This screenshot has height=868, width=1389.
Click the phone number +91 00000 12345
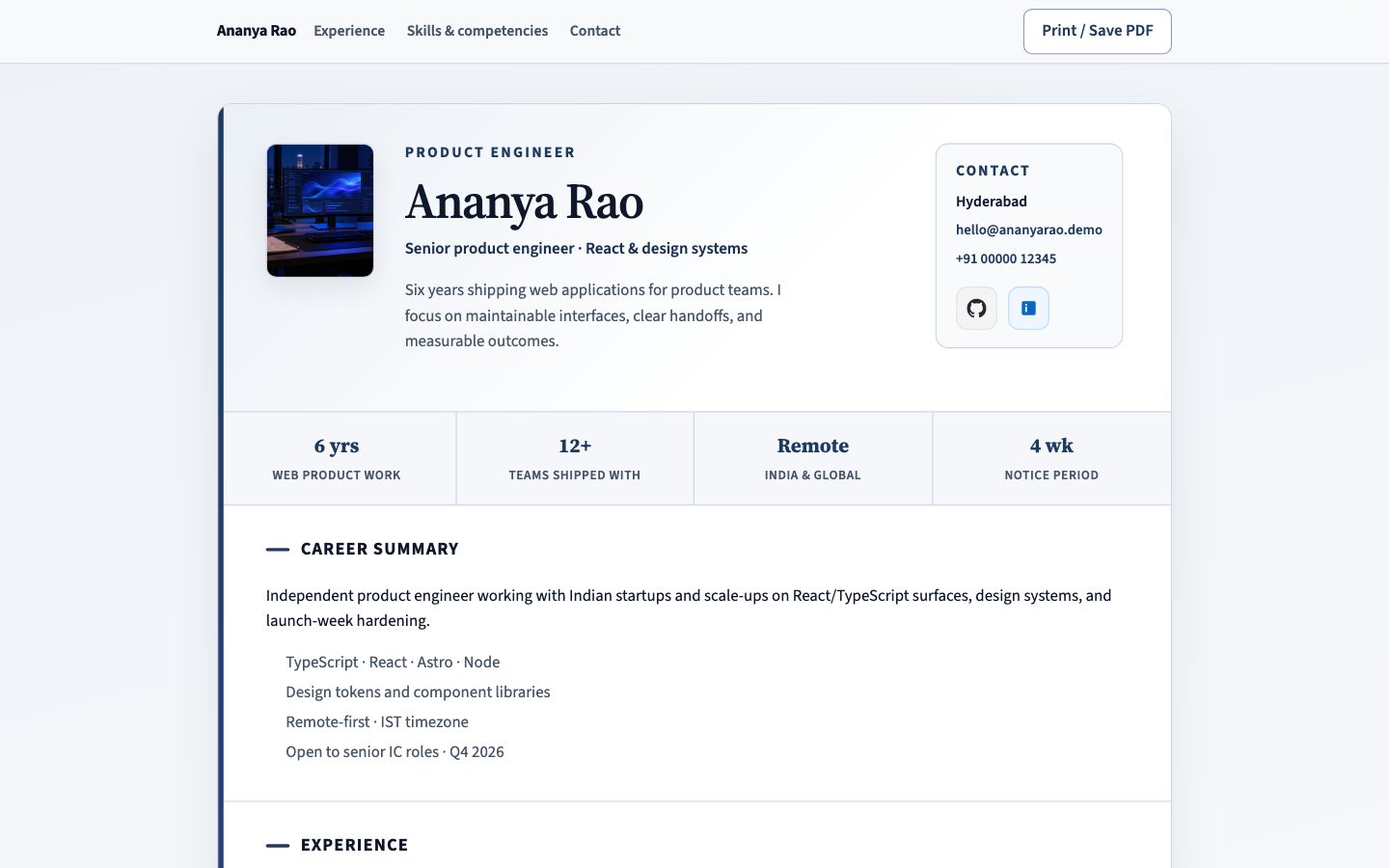[1006, 258]
